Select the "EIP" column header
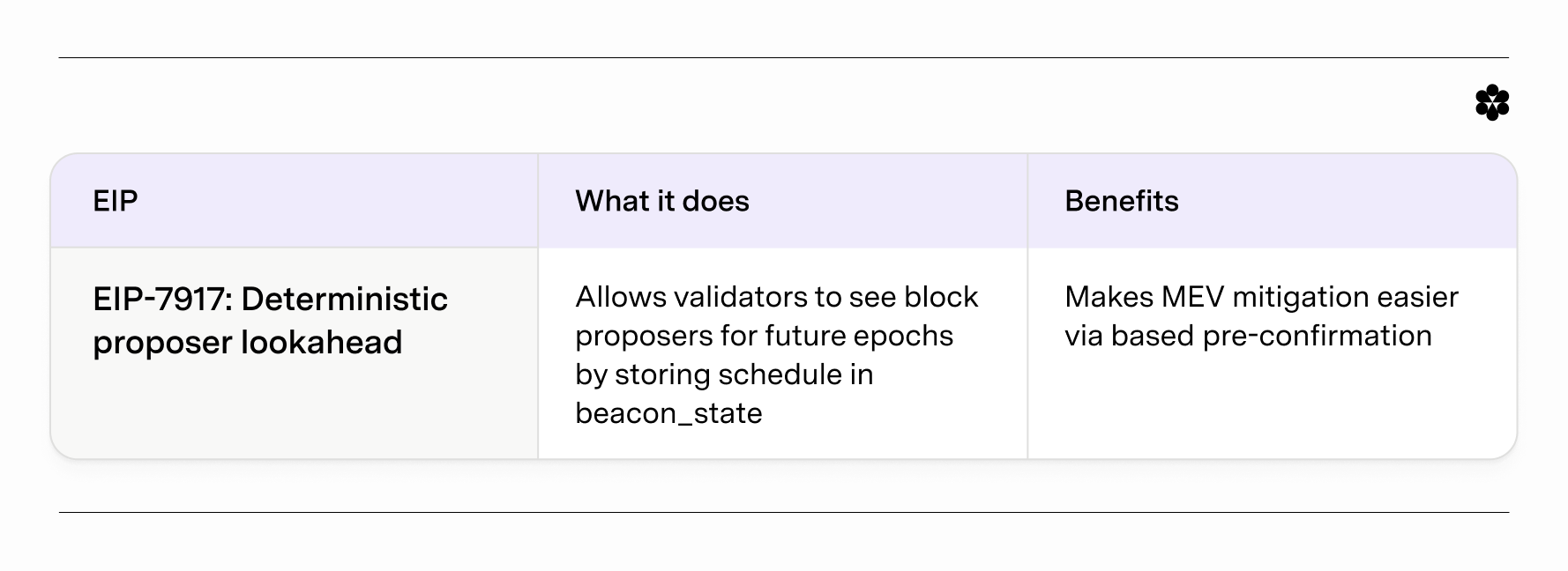This screenshot has height=571, width=1568. coord(116,201)
